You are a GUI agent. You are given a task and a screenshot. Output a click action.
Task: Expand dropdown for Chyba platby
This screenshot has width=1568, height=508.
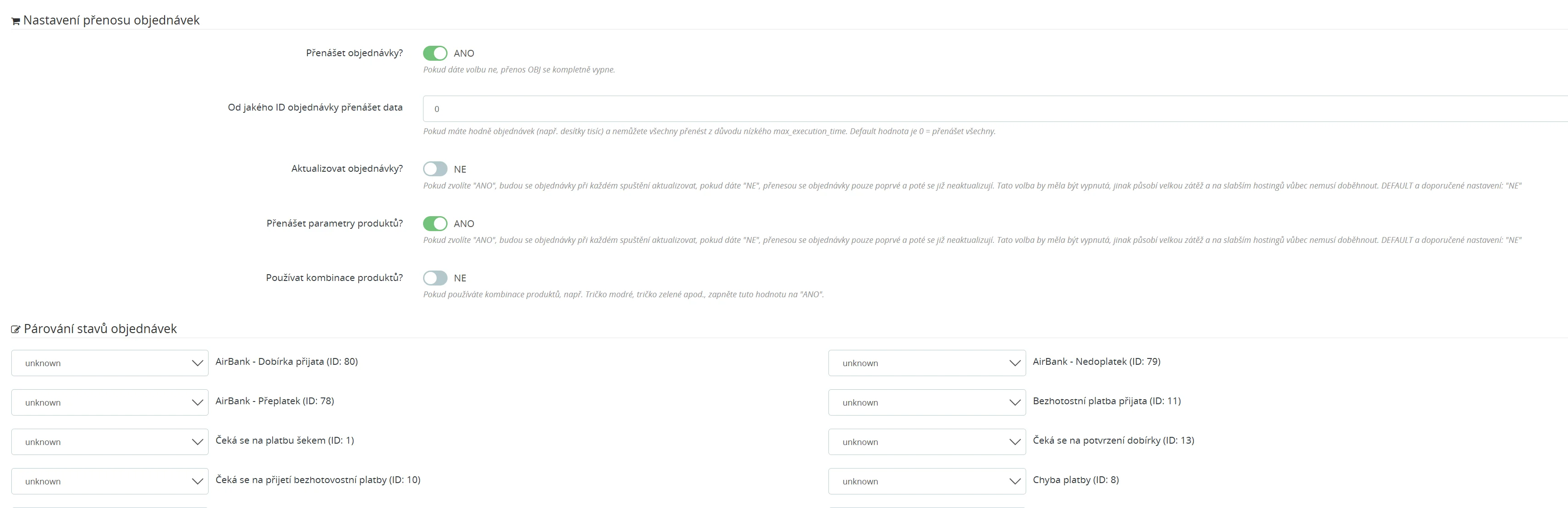[926, 481]
